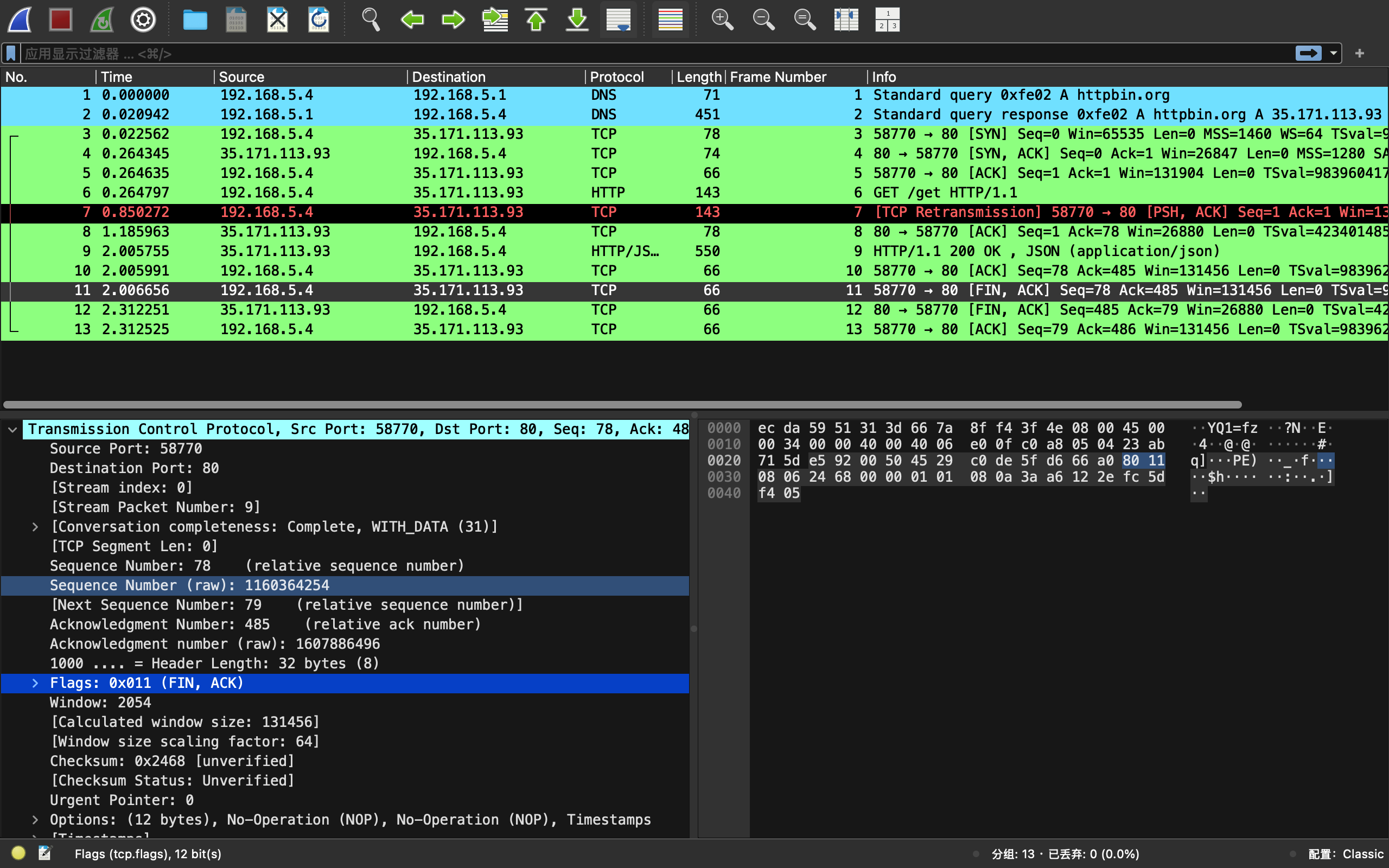
Task: Reset zoom to normal size
Action: pos(805,20)
